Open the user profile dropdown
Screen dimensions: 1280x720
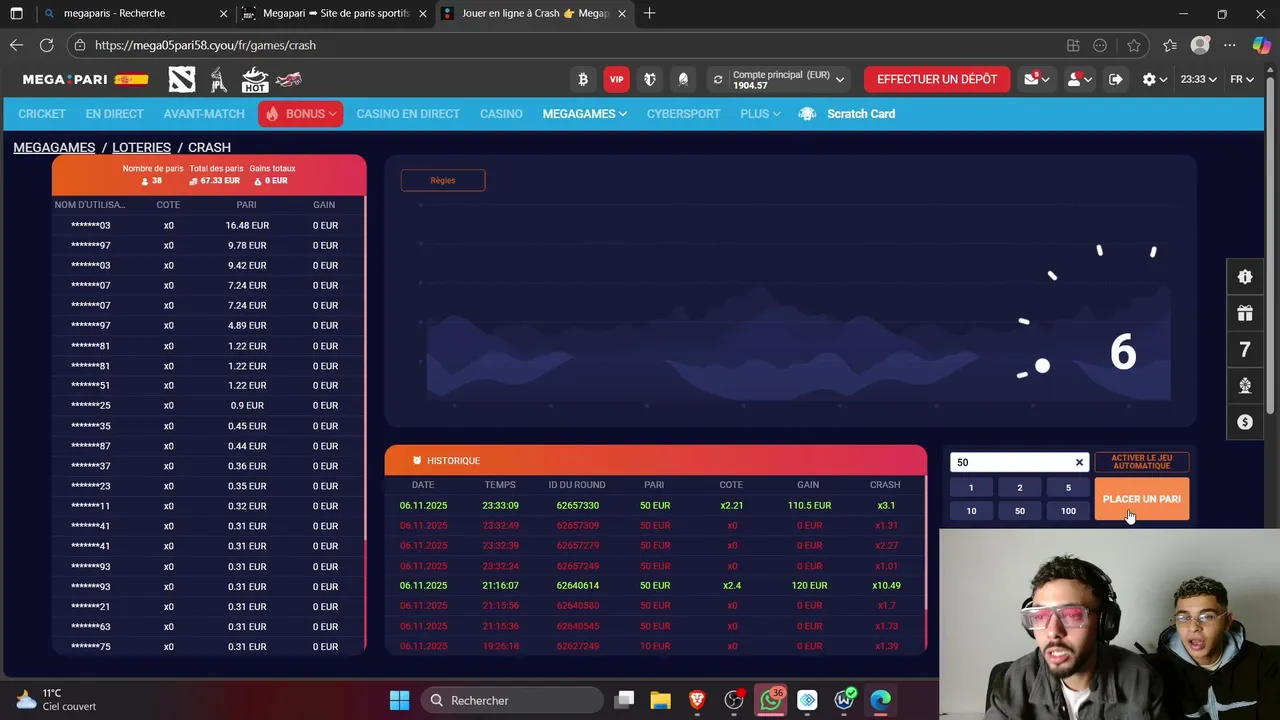coord(1079,79)
